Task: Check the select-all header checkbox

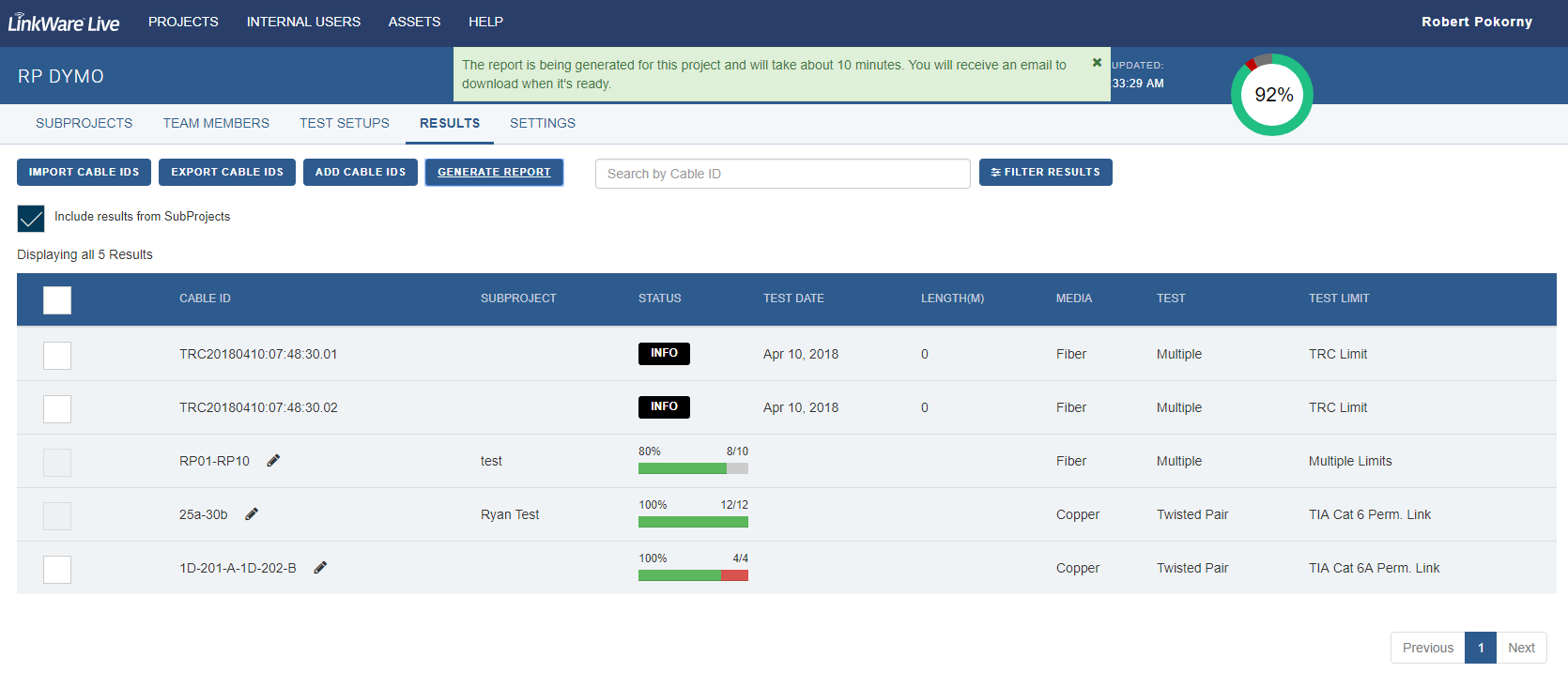Action: (57, 300)
